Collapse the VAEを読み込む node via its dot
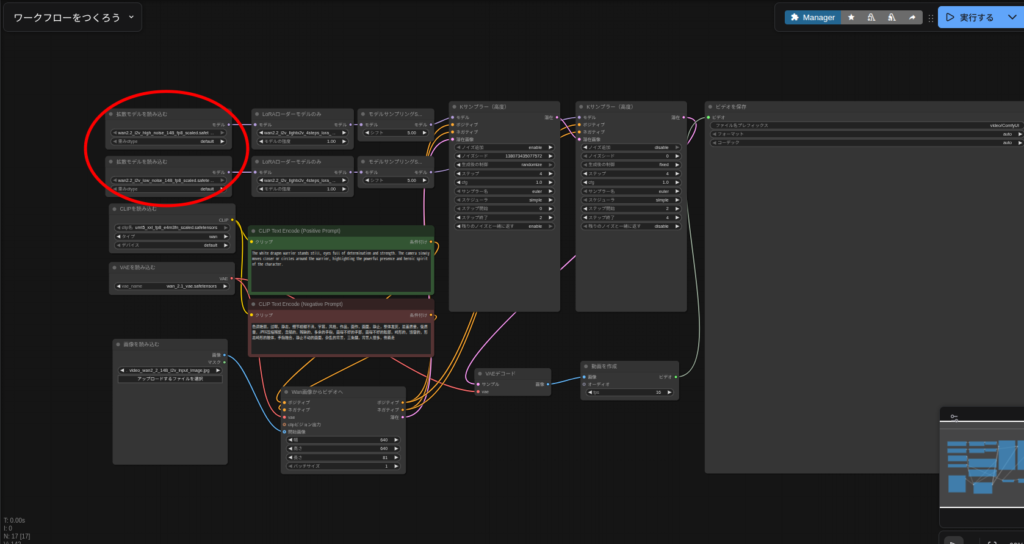This screenshot has width=1024, height=544. click(x=114, y=268)
